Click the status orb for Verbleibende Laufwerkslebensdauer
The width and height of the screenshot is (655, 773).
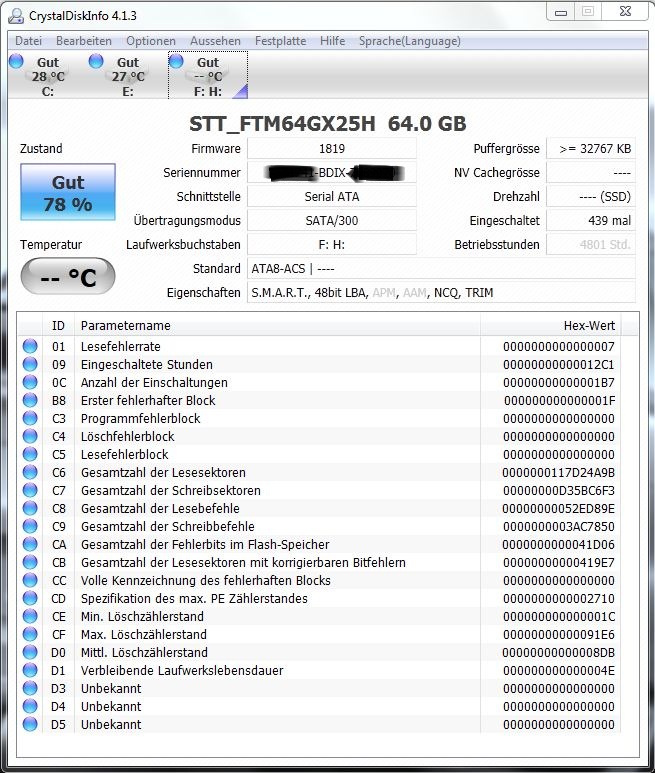(x=30, y=670)
